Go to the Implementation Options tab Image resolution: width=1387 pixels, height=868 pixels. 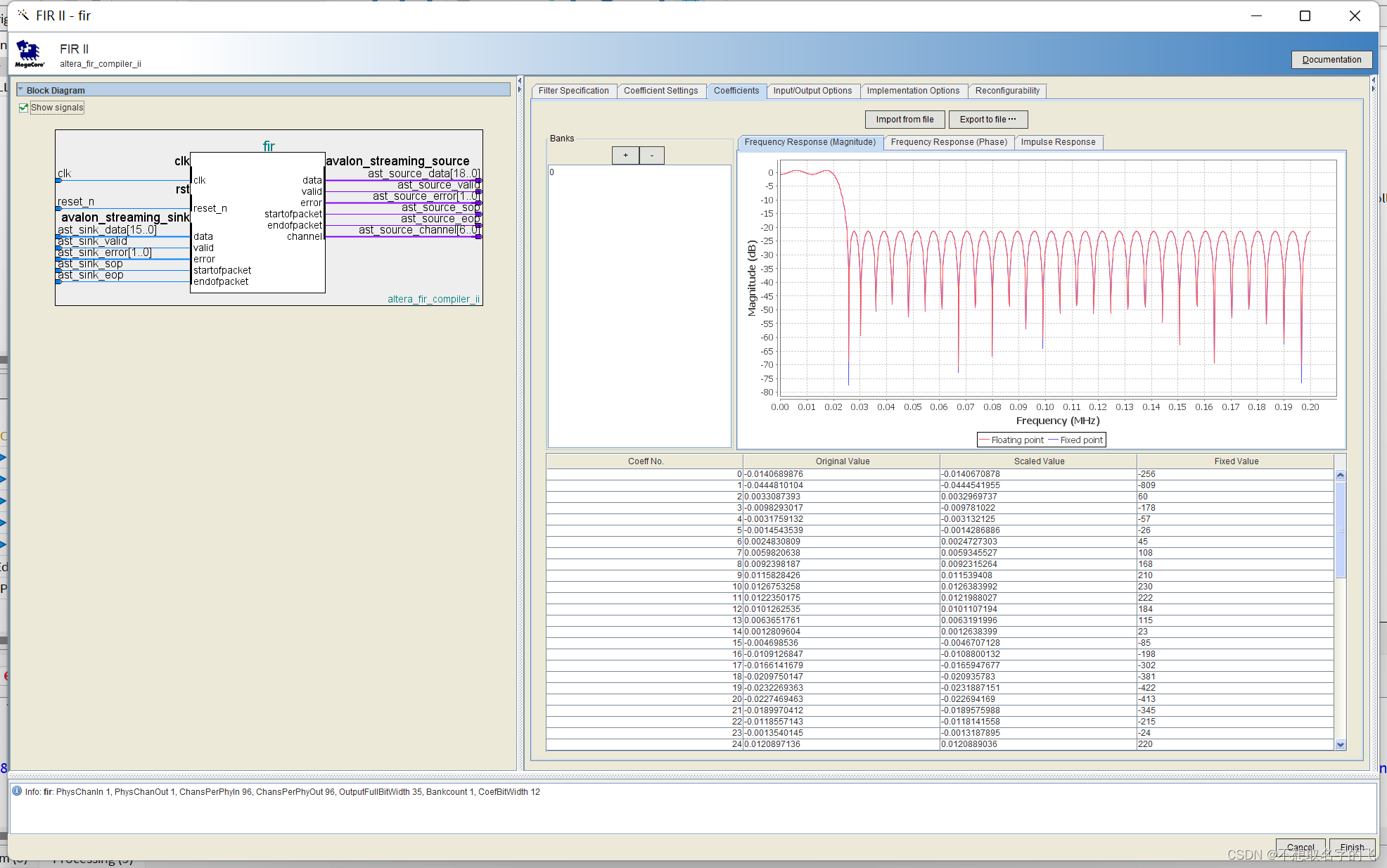(x=913, y=91)
